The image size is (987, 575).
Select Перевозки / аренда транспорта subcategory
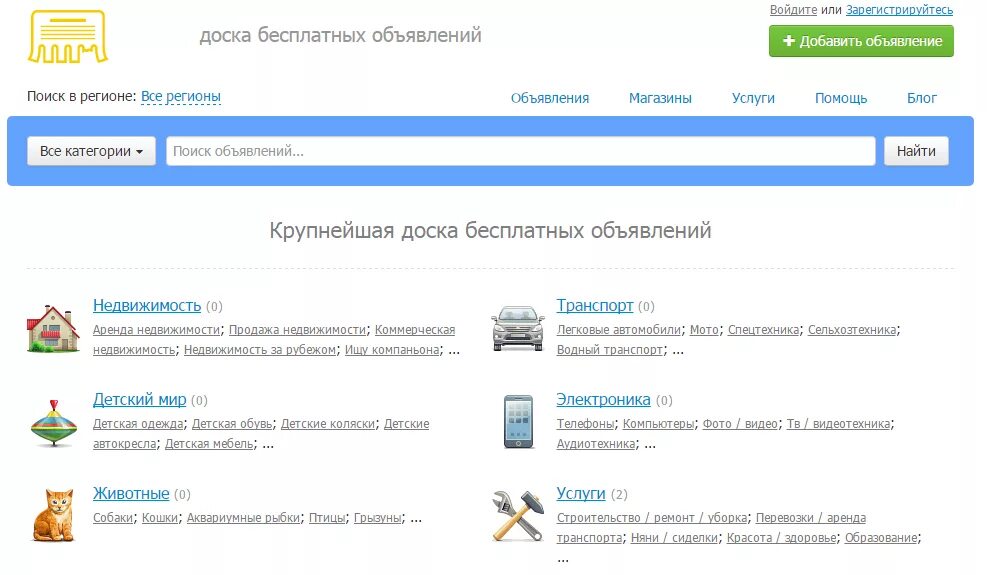click(811, 518)
